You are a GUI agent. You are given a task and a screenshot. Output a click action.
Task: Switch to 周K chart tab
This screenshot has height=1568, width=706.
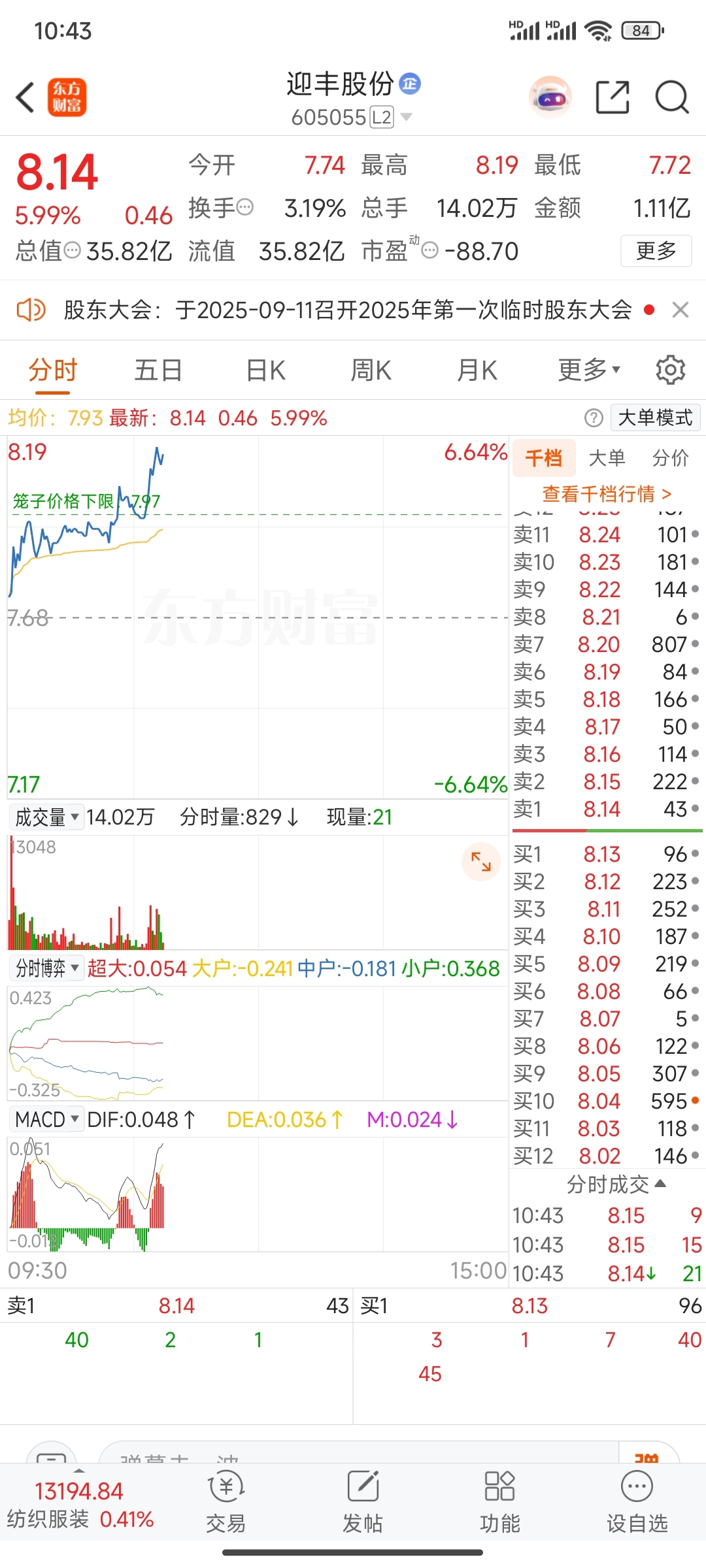(371, 370)
